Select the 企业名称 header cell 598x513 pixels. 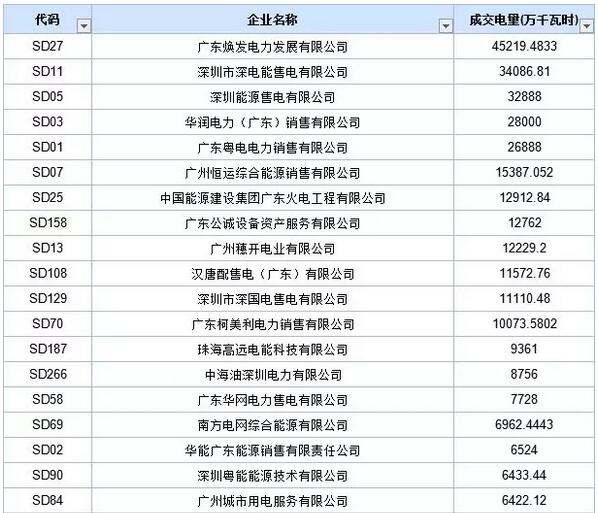272,19
